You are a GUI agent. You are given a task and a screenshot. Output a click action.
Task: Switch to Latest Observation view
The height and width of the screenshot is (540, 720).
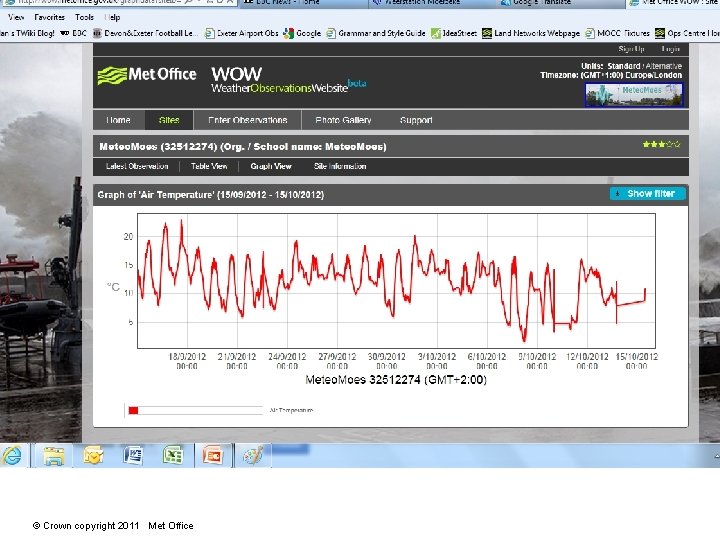(137, 166)
